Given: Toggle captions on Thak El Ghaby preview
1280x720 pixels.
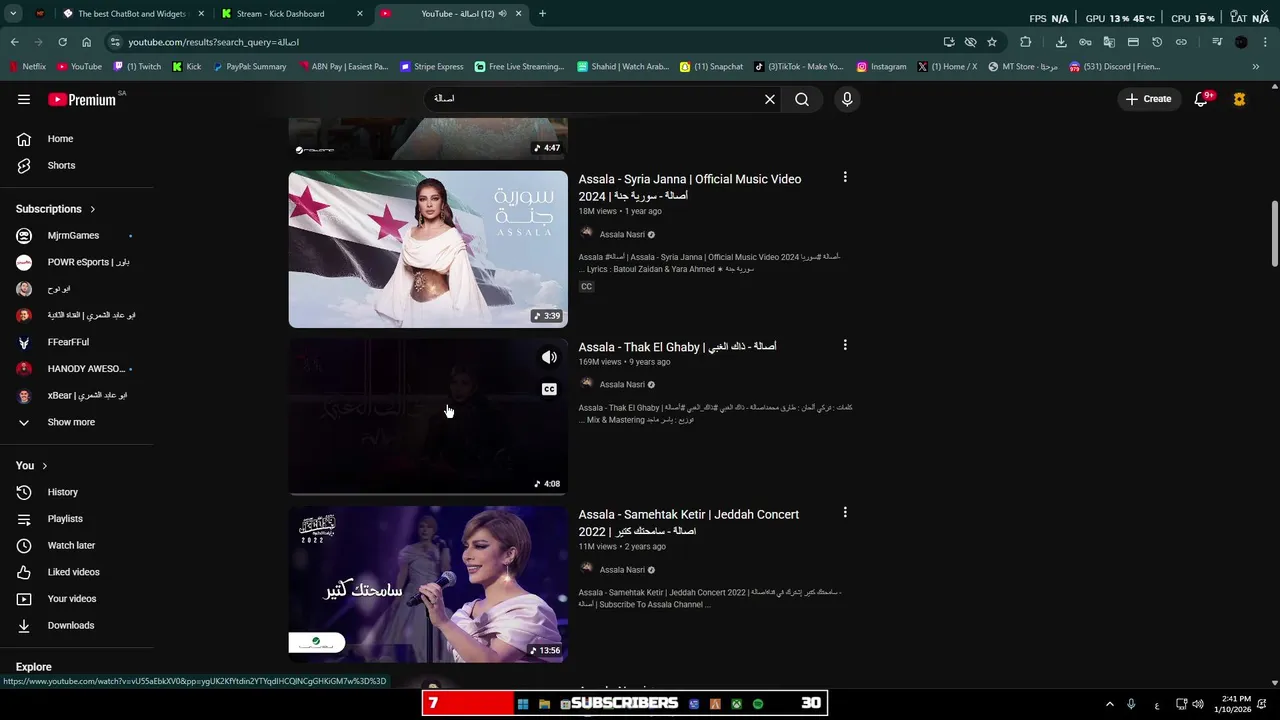Looking at the screenshot, I should coord(549,389).
